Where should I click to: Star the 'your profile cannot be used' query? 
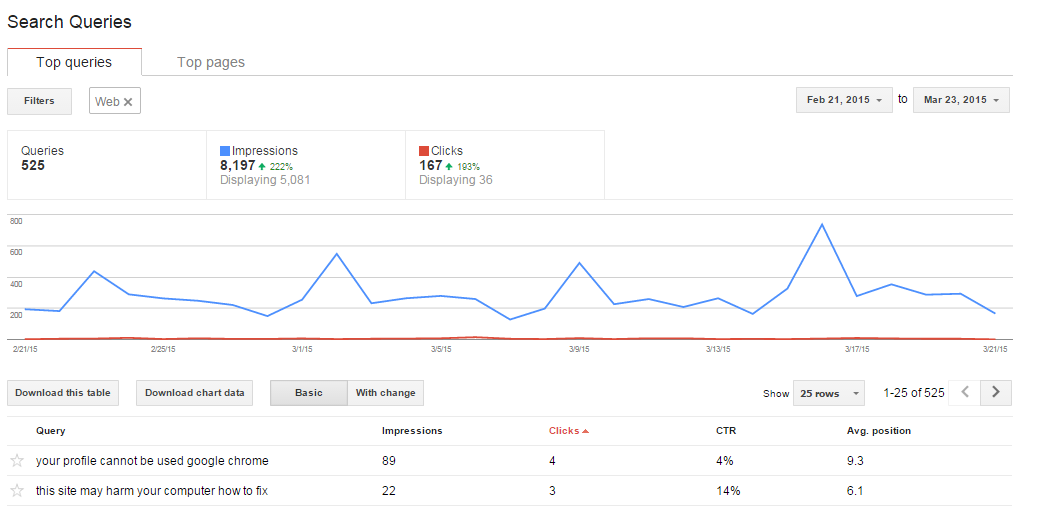(x=16, y=461)
